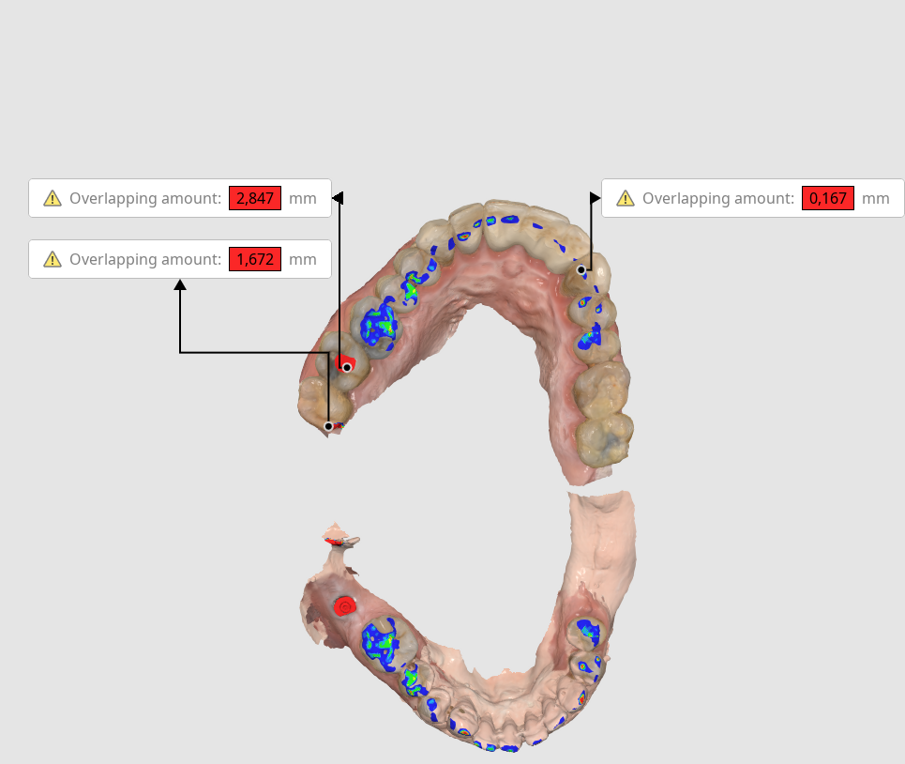Click the measurement point on upper-right canine
Viewport: 905px width, 764px height.
(x=581, y=269)
